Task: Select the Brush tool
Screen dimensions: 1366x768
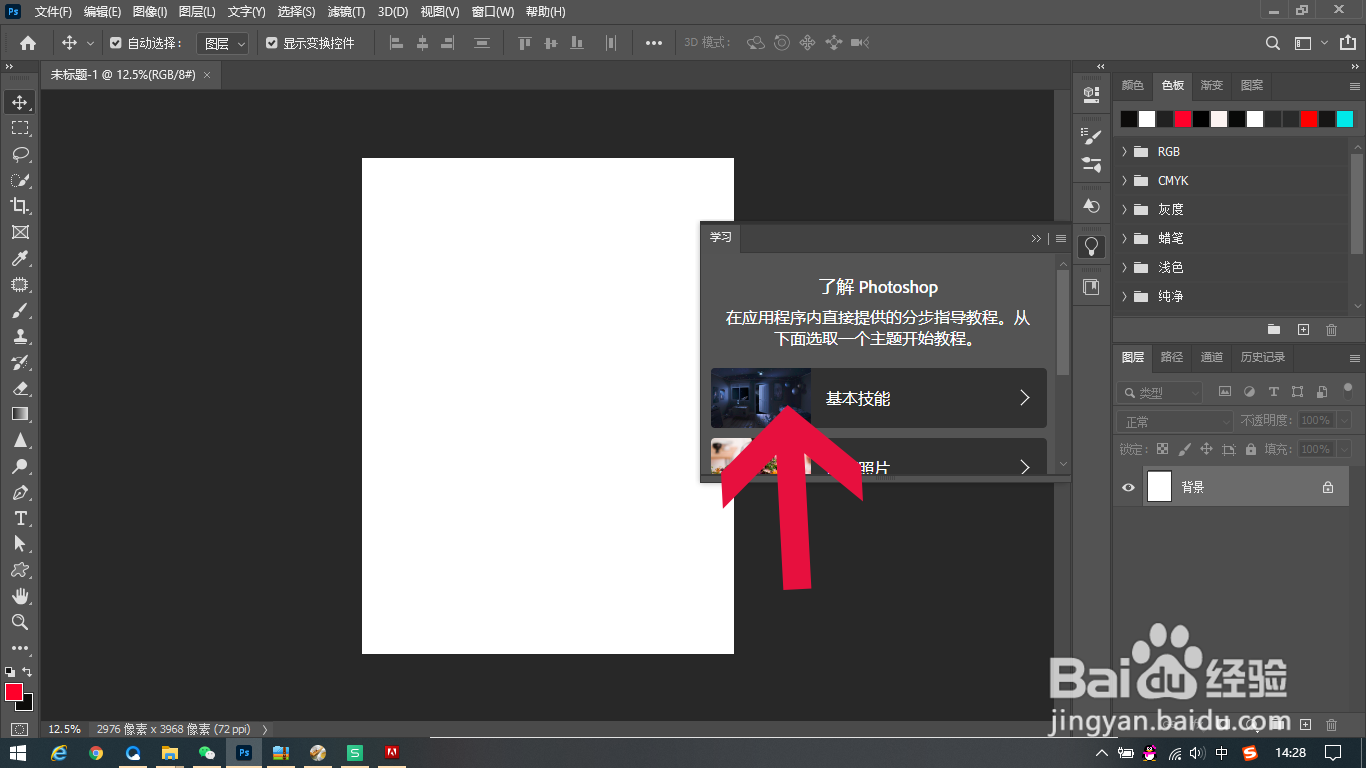Action: [x=19, y=310]
